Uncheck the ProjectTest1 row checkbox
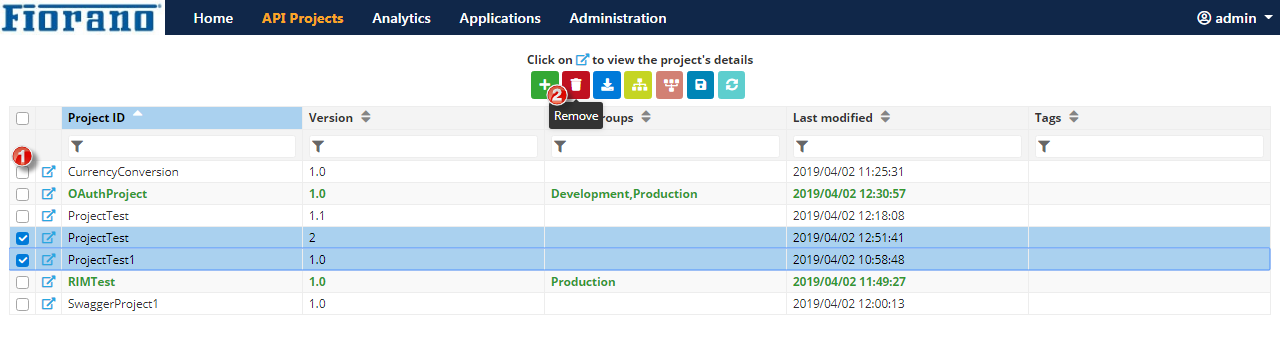1280x361 pixels. [22, 260]
